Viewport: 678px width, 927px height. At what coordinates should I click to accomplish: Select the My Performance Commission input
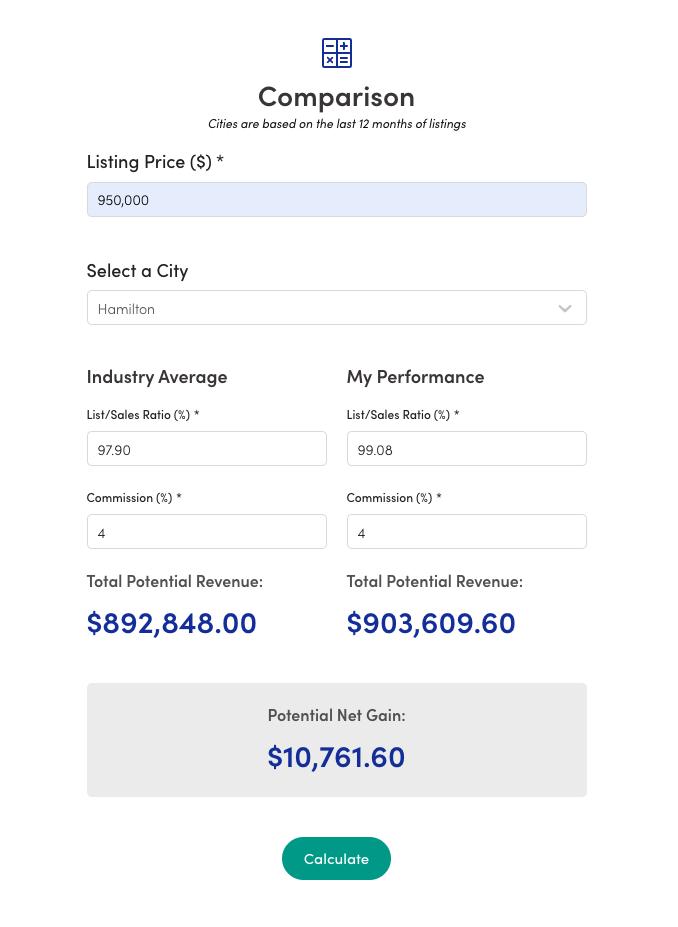pyautogui.click(x=466, y=532)
